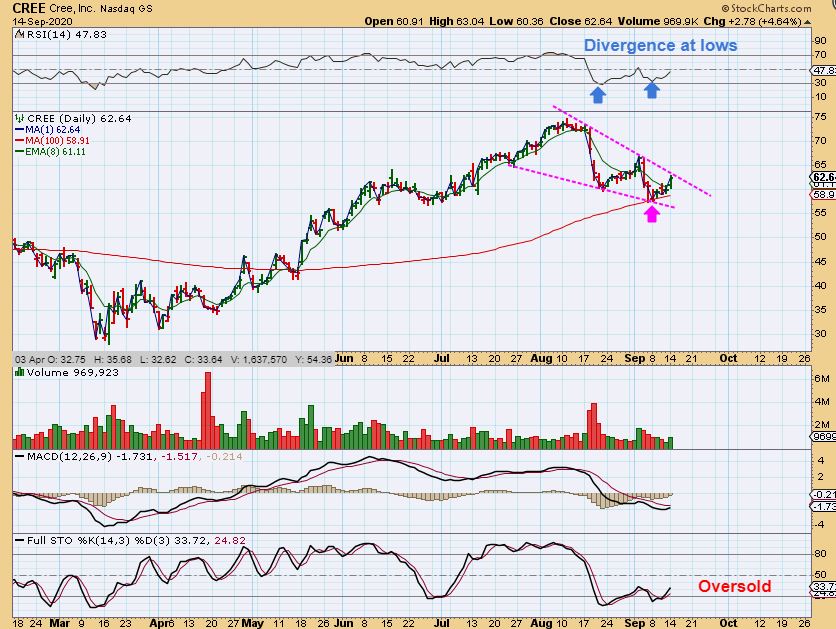This screenshot has width=836, height=629.
Task: Click the '6M' label on volume axis
Action: [821, 378]
